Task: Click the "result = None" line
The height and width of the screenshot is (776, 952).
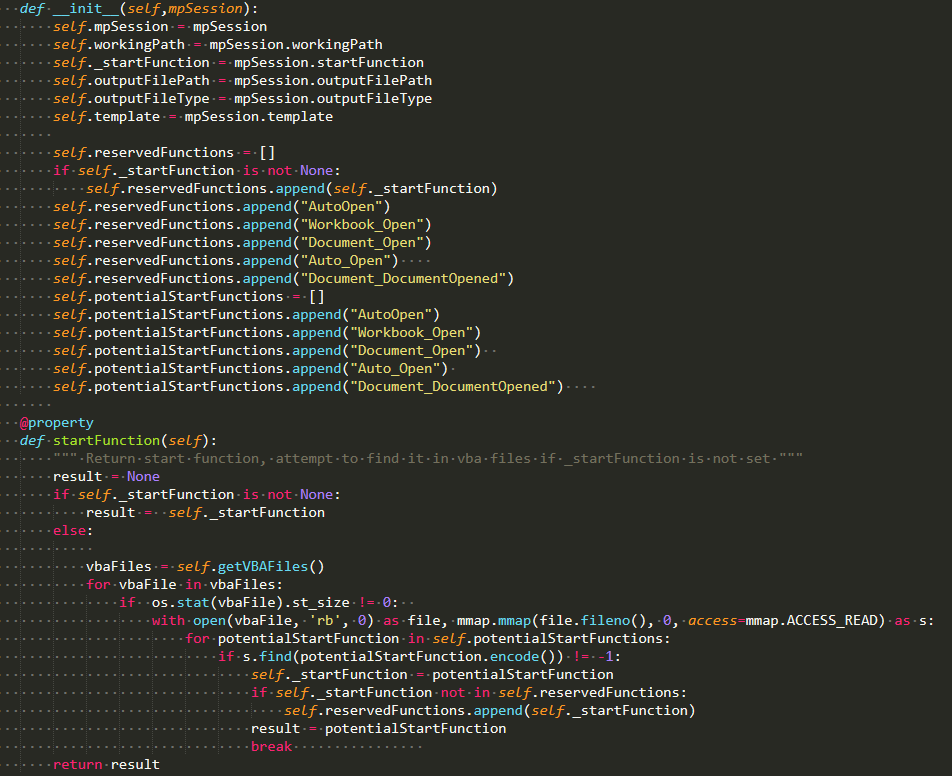Action: [x=106, y=477]
